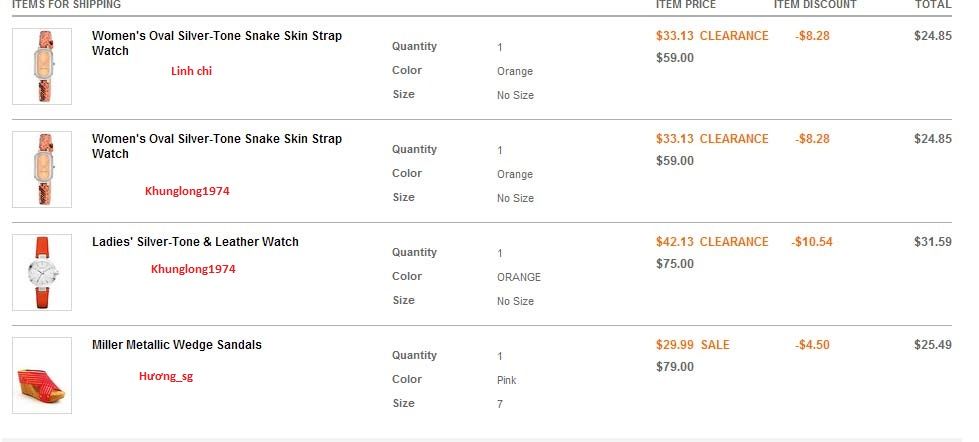Select the Linh chi red label
This screenshot has width=979, height=442.
tap(191, 71)
